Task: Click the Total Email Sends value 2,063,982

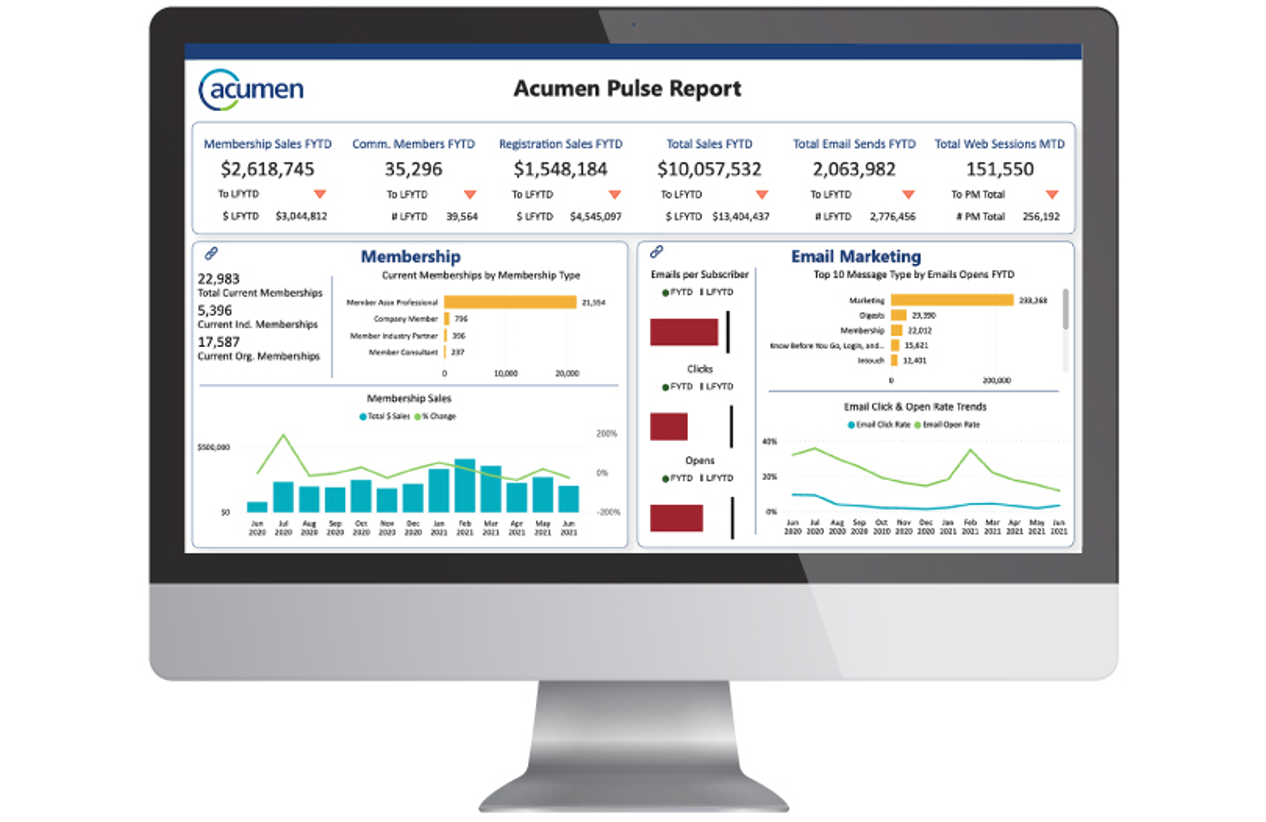Action: pyautogui.click(x=853, y=169)
